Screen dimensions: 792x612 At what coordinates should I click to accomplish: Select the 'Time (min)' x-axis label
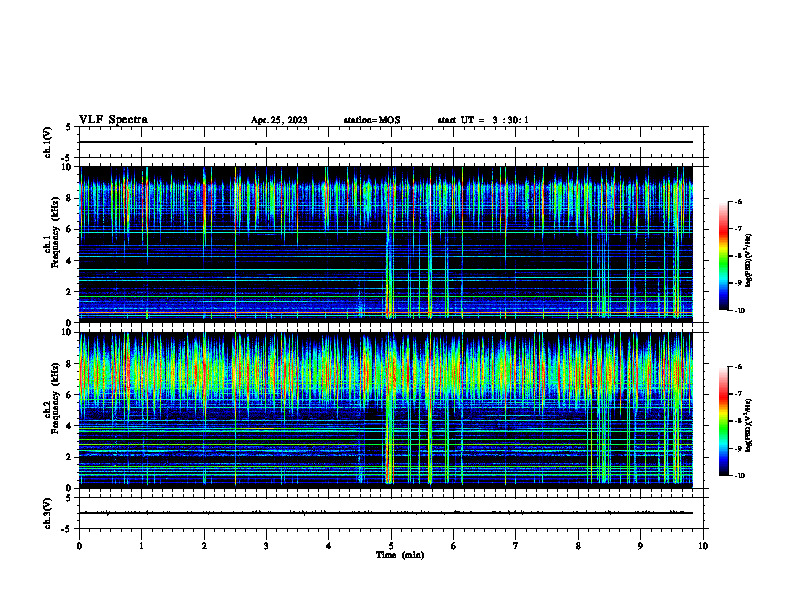(400, 555)
